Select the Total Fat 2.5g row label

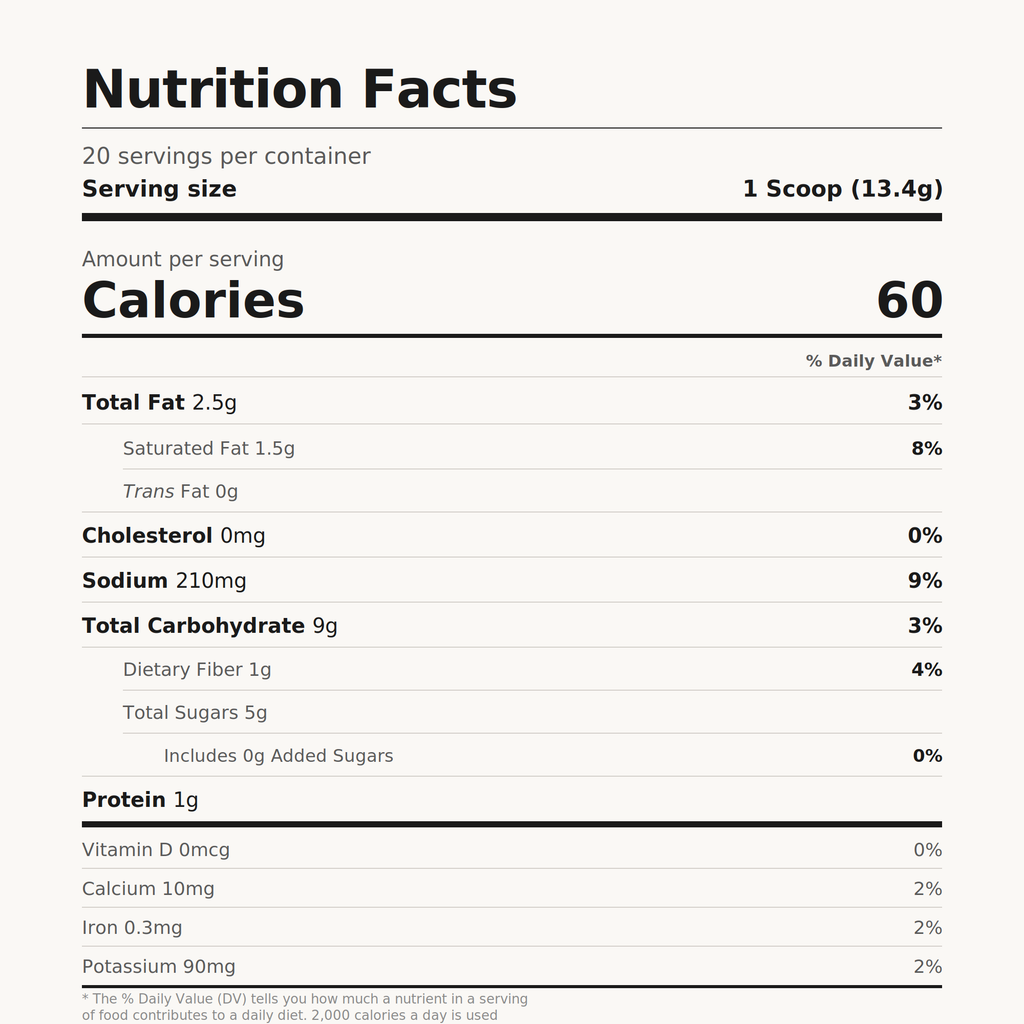159,402
